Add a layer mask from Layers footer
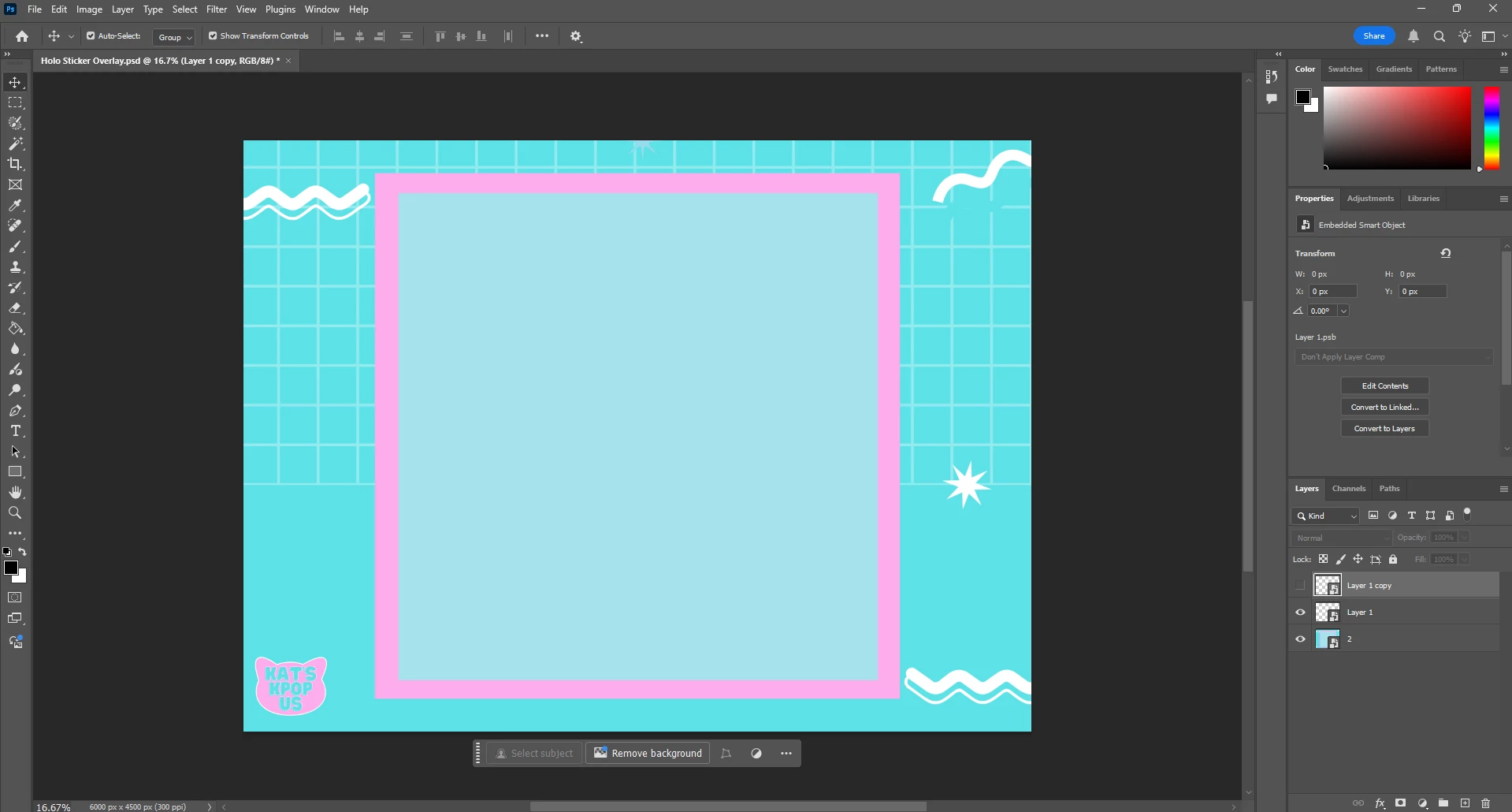Image resolution: width=1512 pixels, height=812 pixels. (1401, 803)
